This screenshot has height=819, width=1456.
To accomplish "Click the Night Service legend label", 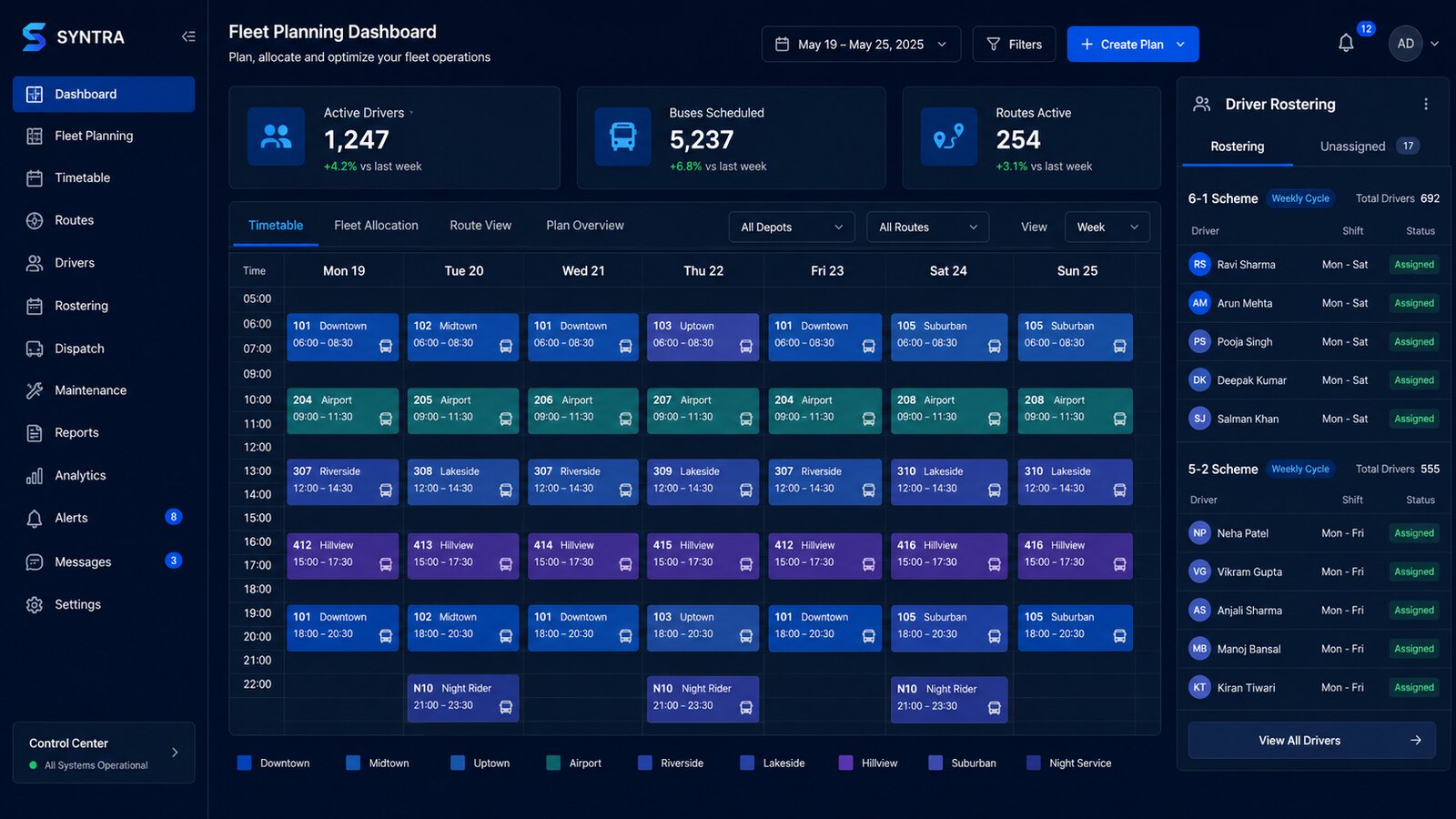I will [x=1080, y=763].
